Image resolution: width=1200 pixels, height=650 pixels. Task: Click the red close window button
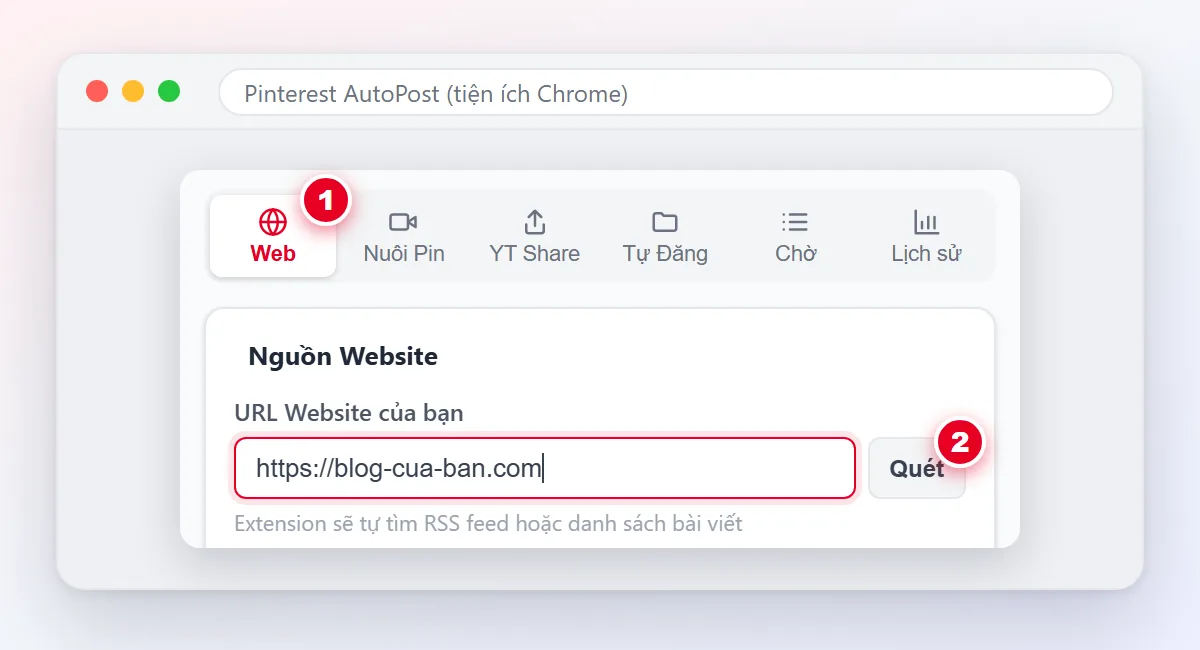click(x=97, y=91)
